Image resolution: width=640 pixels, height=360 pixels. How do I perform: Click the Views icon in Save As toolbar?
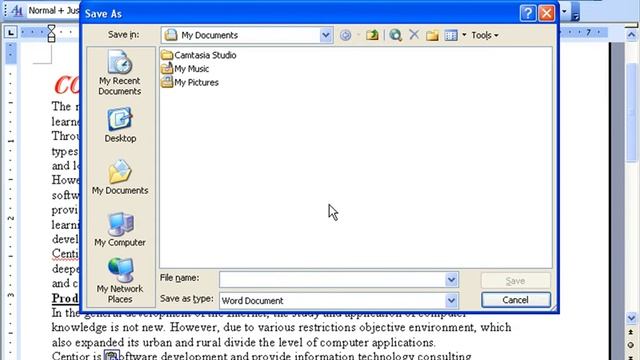451,36
